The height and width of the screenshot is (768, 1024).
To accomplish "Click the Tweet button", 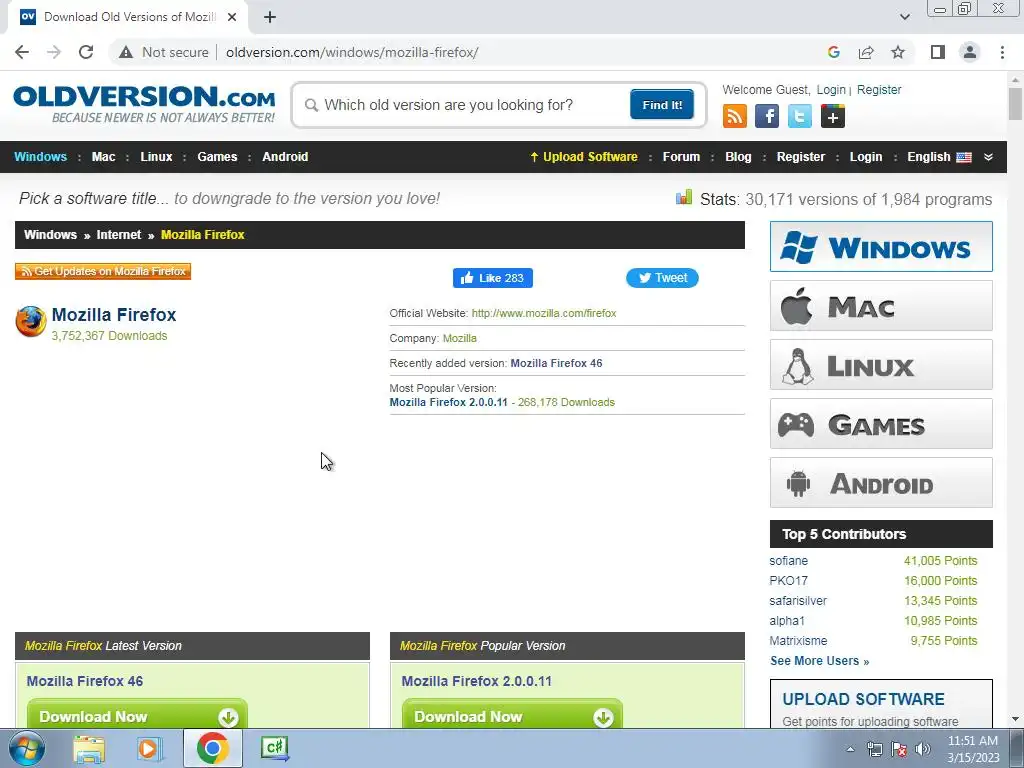I will 662,278.
